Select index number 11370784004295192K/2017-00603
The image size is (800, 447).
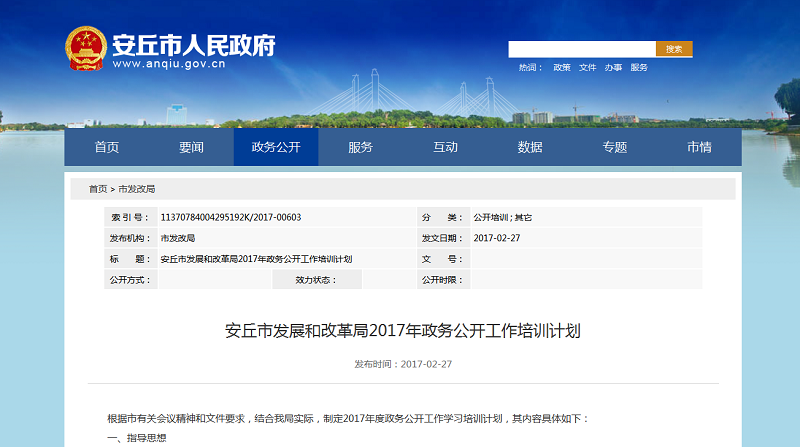click(231, 217)
